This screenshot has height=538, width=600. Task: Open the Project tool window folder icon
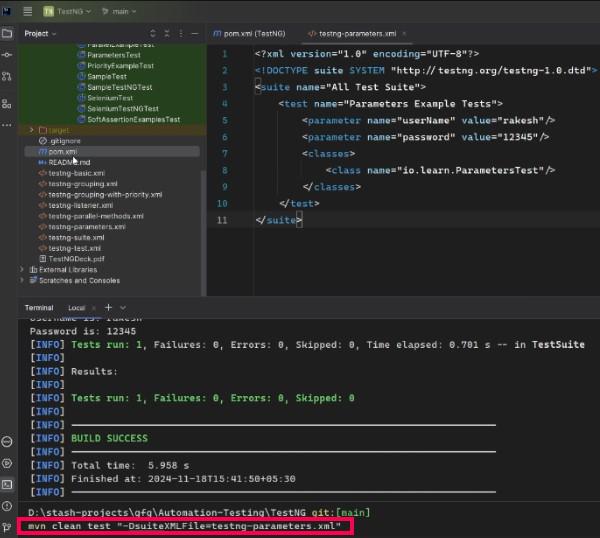coord(8,33)
